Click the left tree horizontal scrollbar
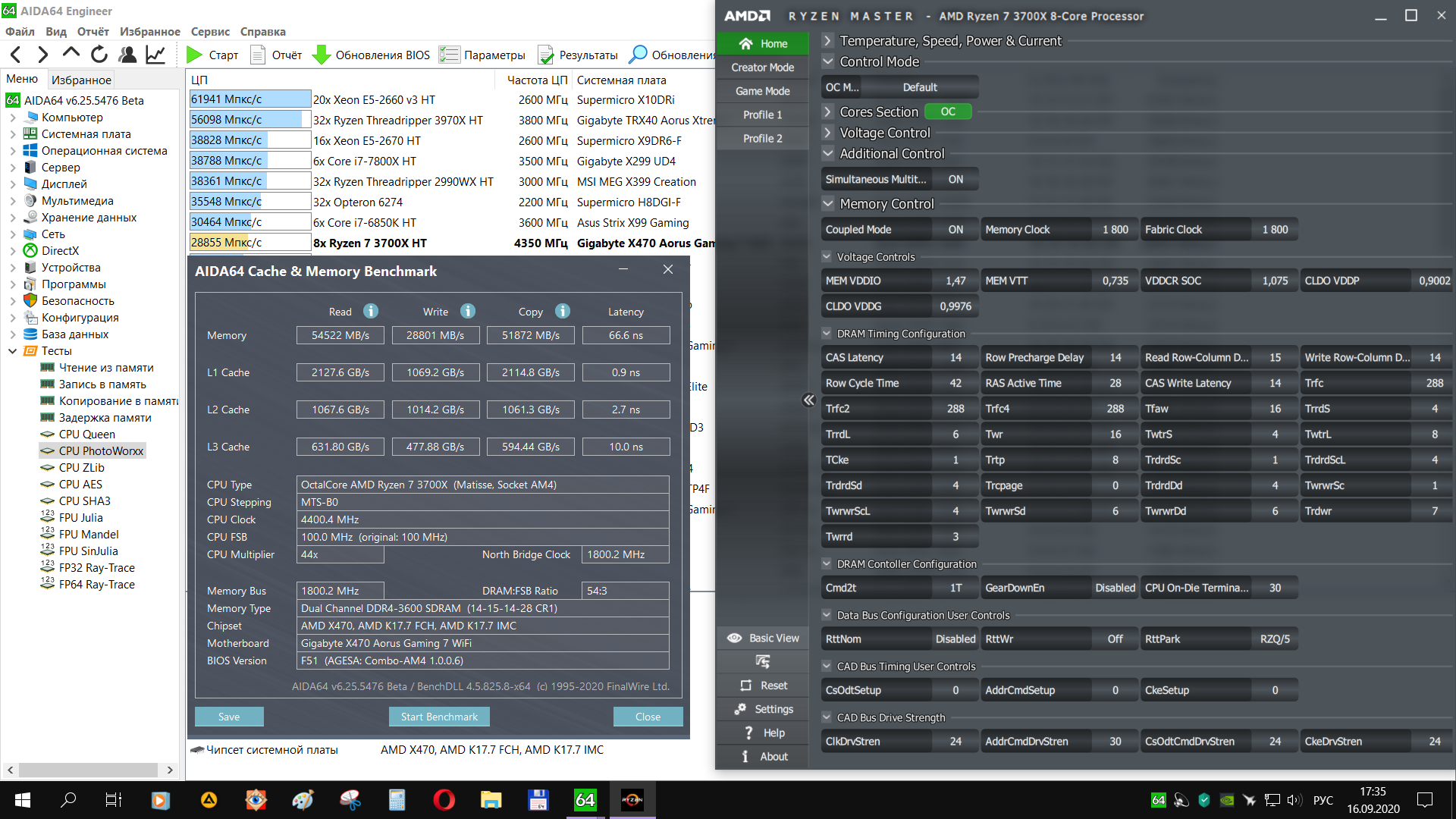 (x=89, y=770)
